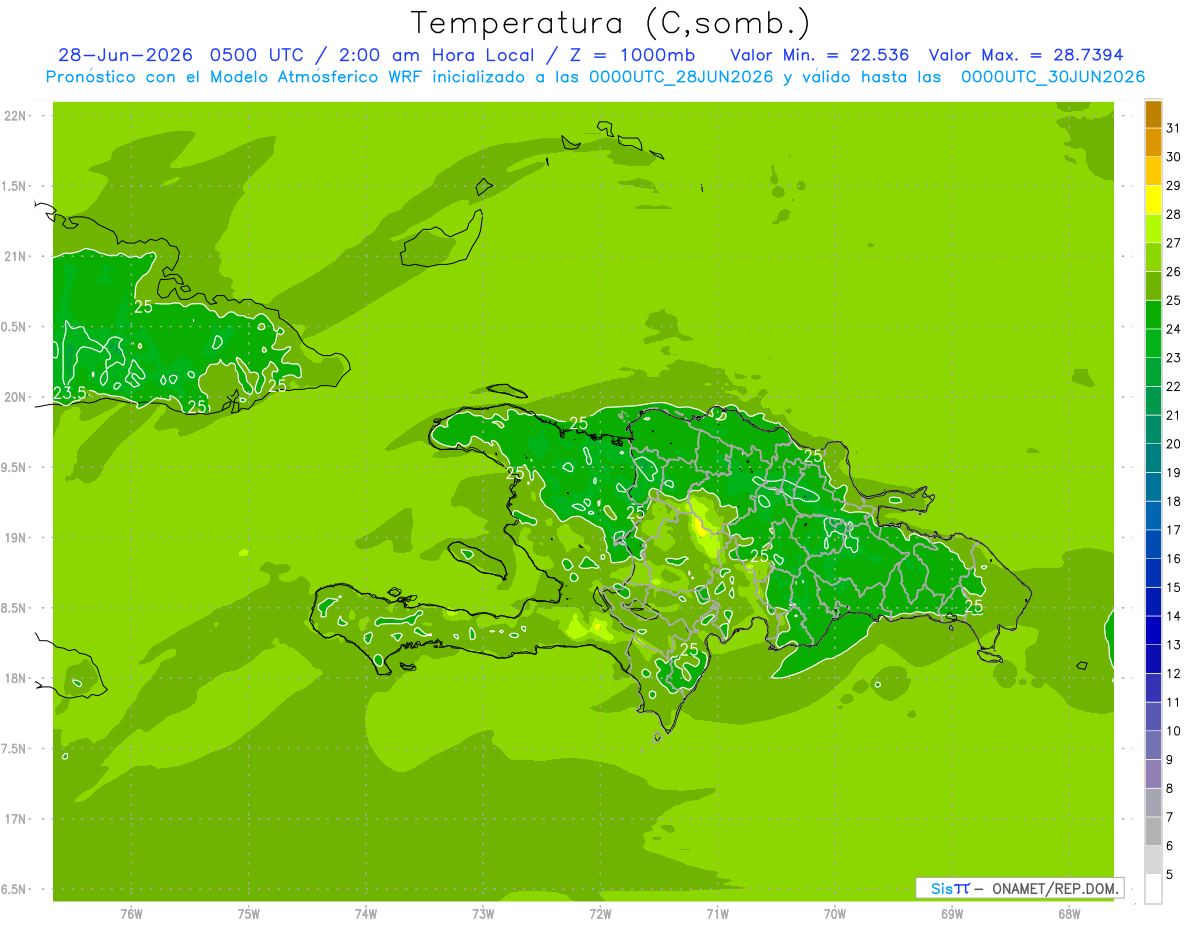This screenshot has height=927, width=1200.
Task: Click the "71W" longitude axis label
Action: point(717,914)
